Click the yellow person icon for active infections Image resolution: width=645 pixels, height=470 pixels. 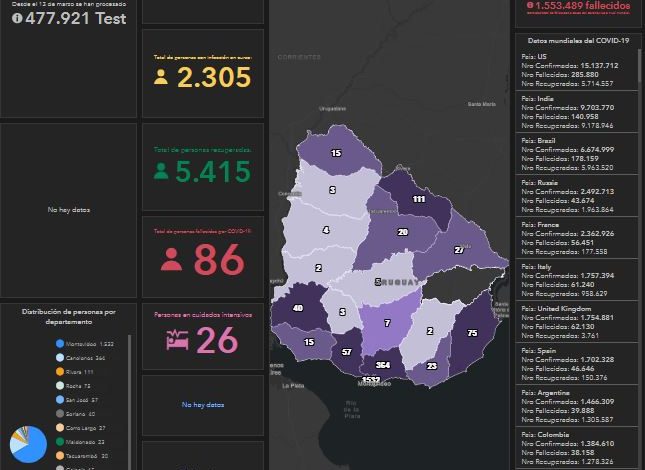pos(161,78)
